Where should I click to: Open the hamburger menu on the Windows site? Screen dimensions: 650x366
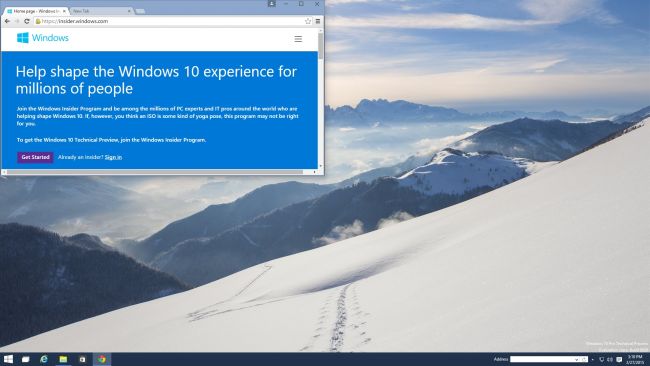coord(298,39)
